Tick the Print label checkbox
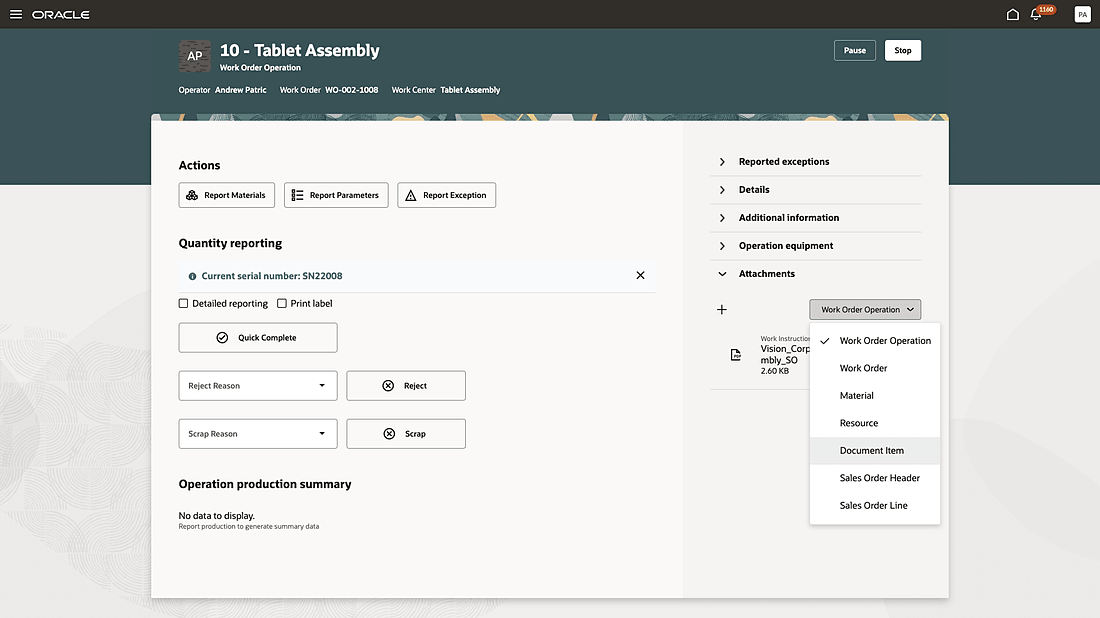The width and height of the screenshot is (1100, 618). coord(282,303)
